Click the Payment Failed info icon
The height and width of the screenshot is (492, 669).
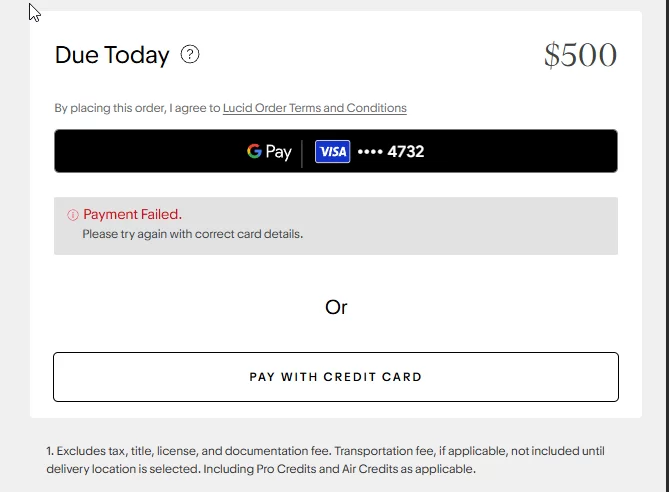coord(73,215)
